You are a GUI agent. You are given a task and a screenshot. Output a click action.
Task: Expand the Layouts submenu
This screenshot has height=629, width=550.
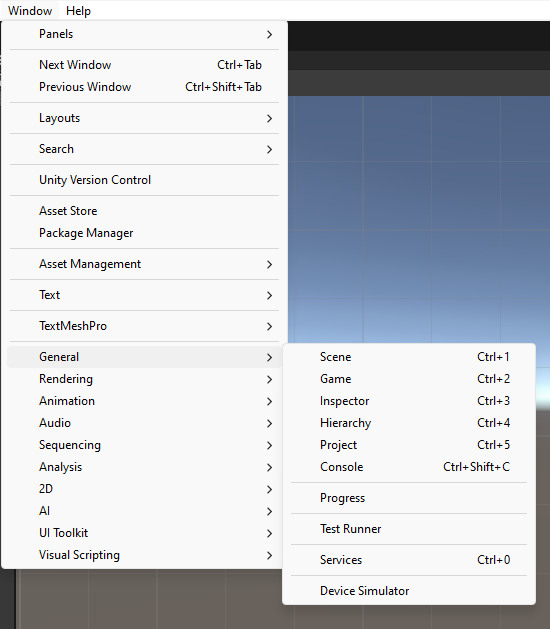(144, 118)
